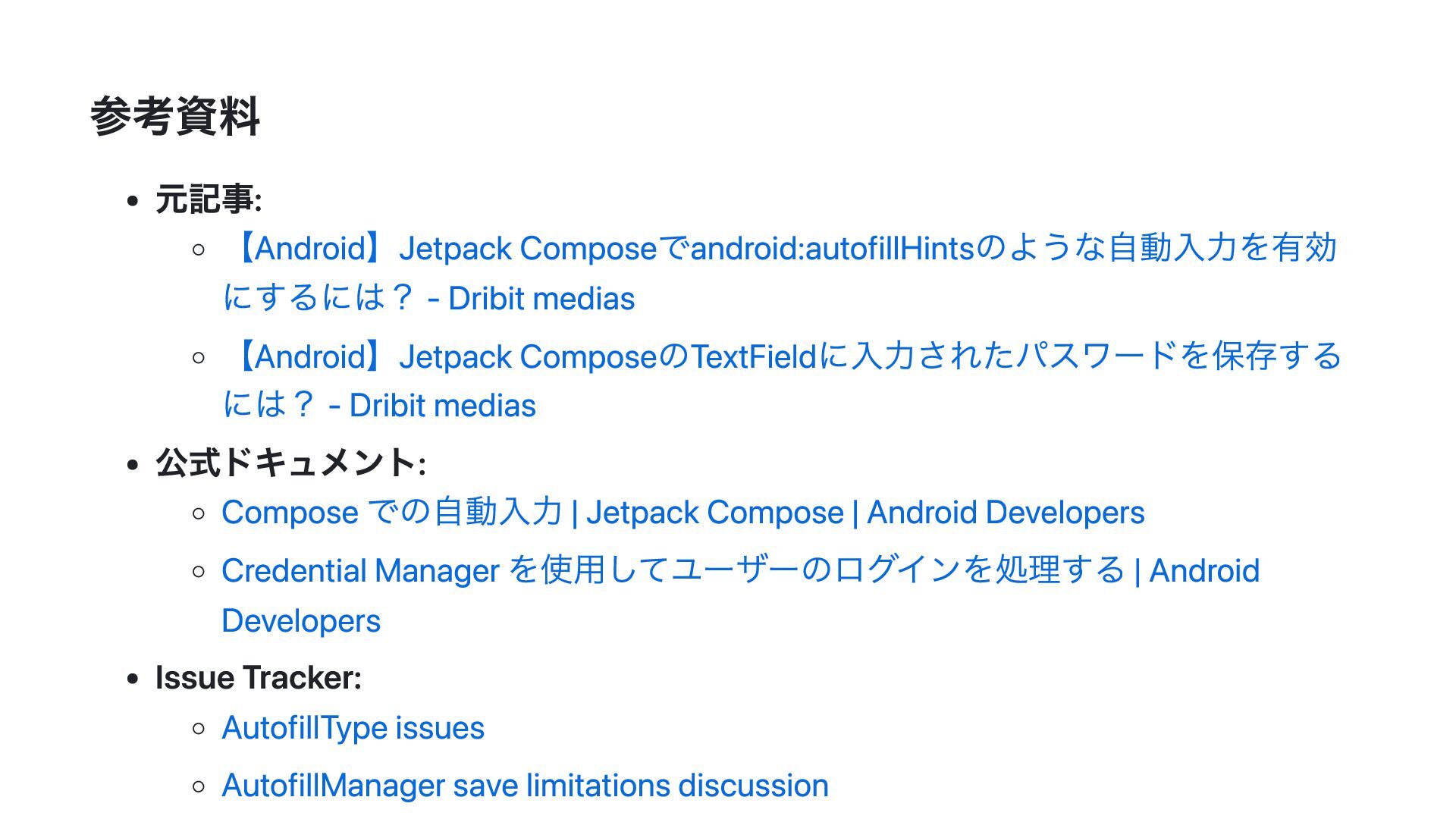
Task: Open the Credential Manager login documentation link
Action: click(x=739, y=570)
